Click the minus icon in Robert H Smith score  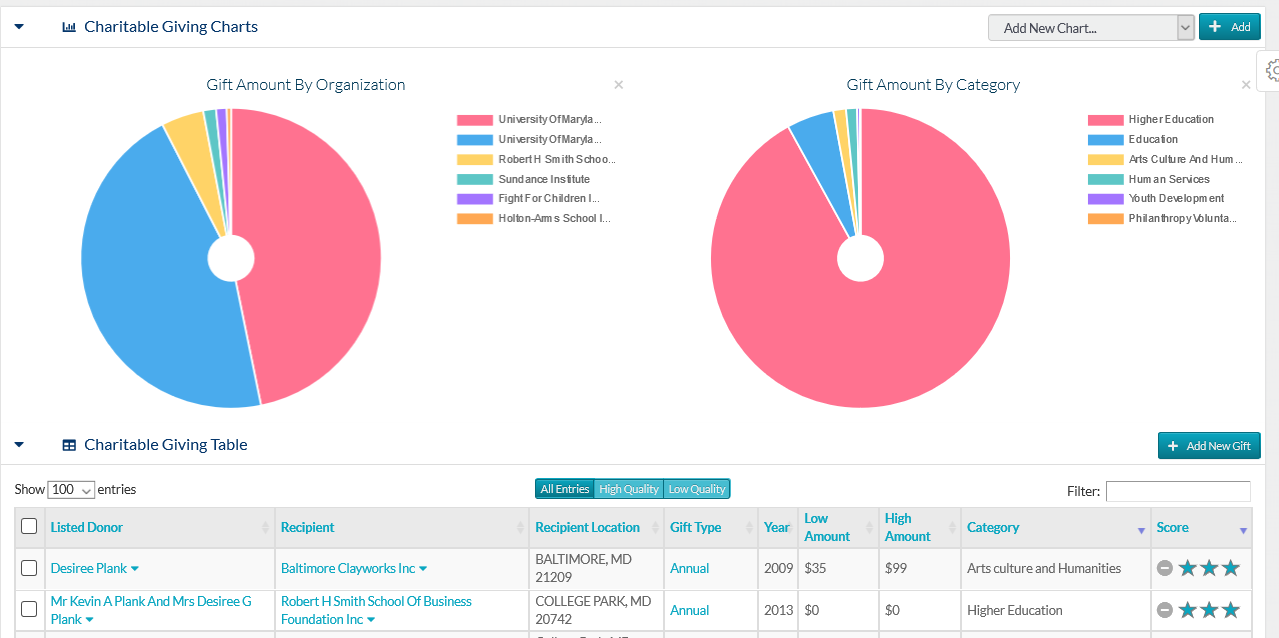(x=1164, y=610)
